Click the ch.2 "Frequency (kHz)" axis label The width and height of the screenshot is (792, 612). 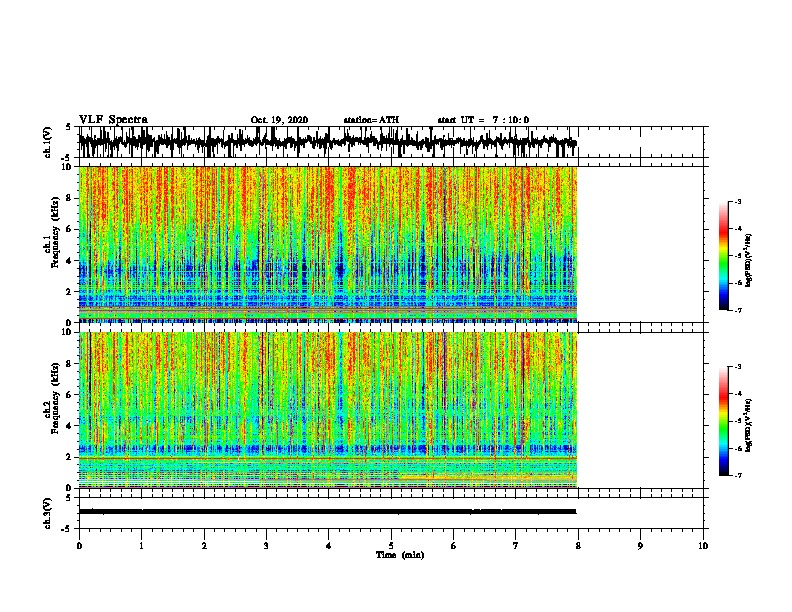(x=55, y=398)
